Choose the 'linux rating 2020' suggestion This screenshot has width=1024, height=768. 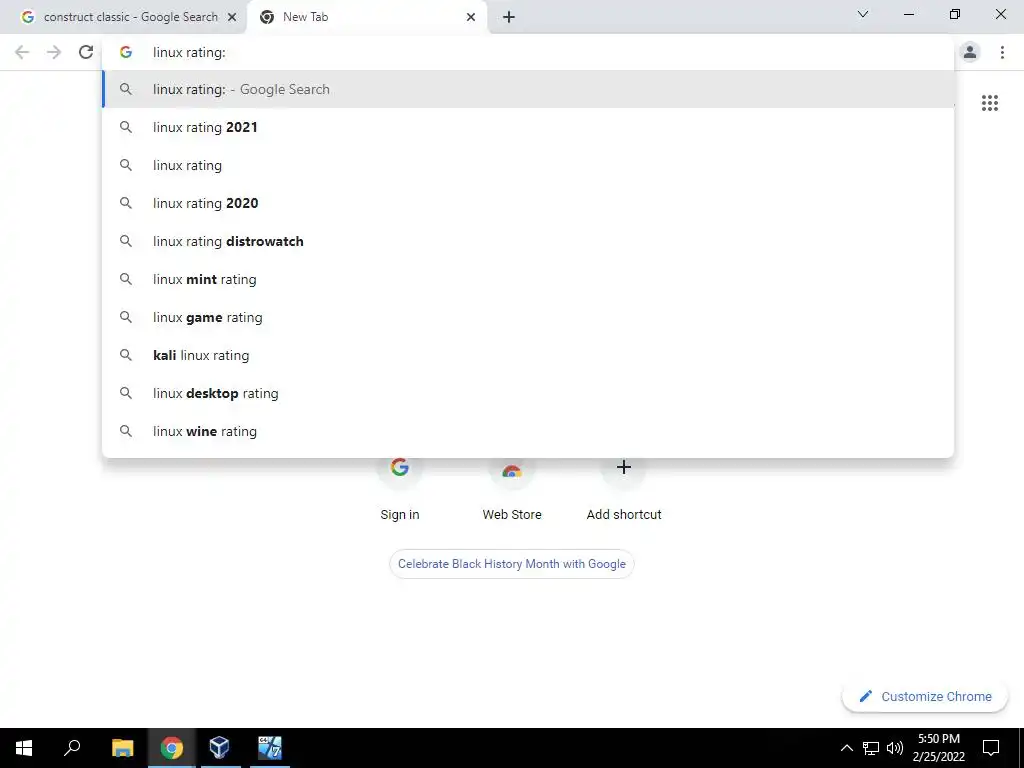point(528,203)
